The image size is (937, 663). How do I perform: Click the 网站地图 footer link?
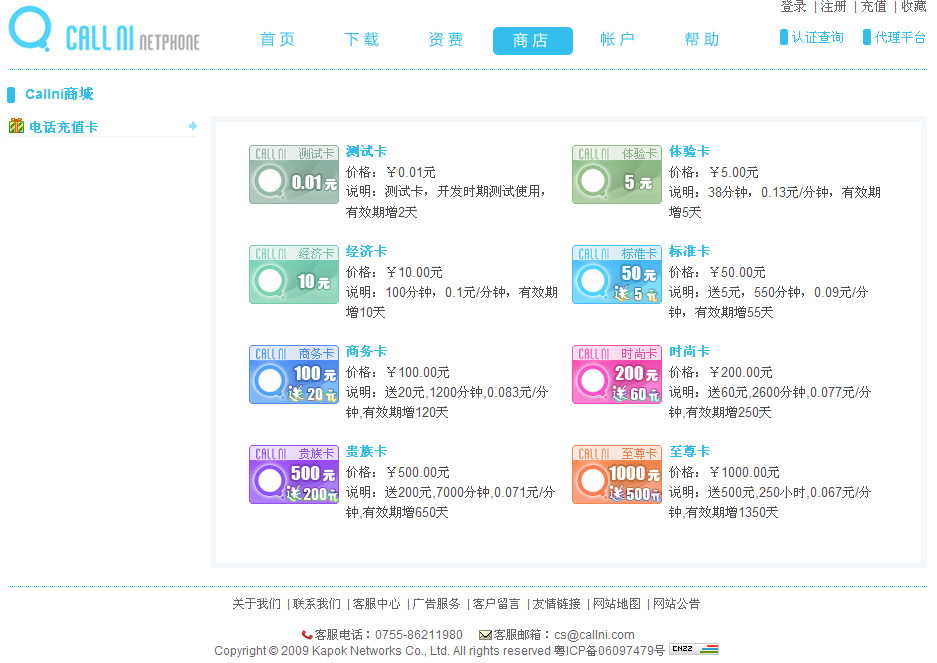pos(617,604)
